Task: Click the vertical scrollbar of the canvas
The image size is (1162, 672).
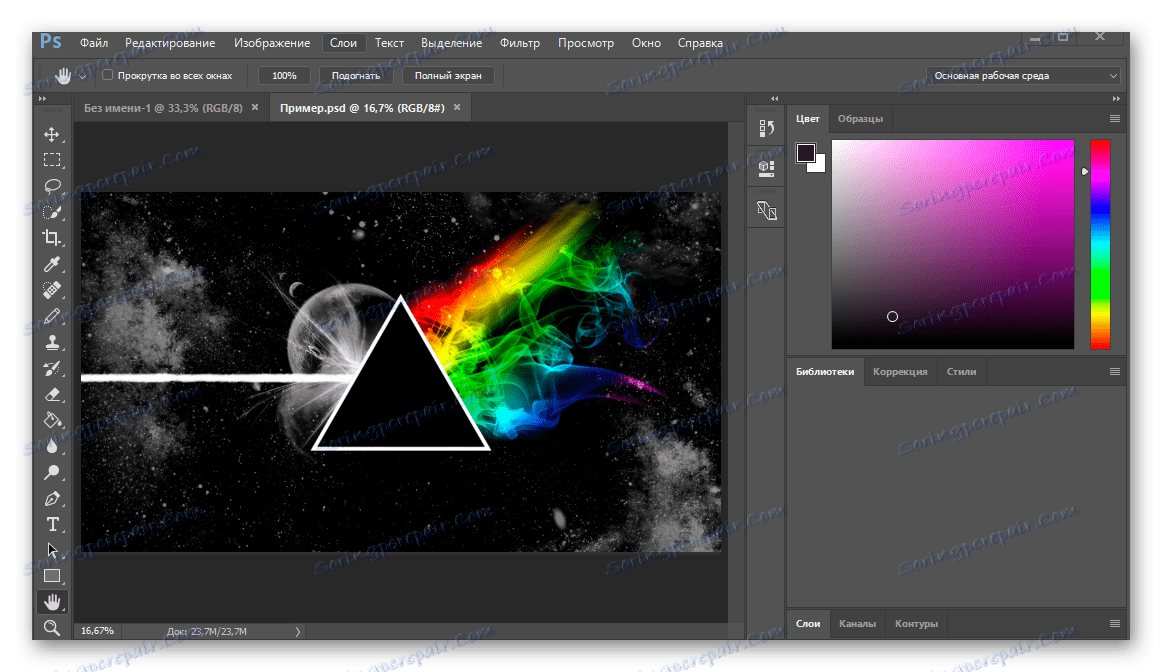Action: (736, 372)
